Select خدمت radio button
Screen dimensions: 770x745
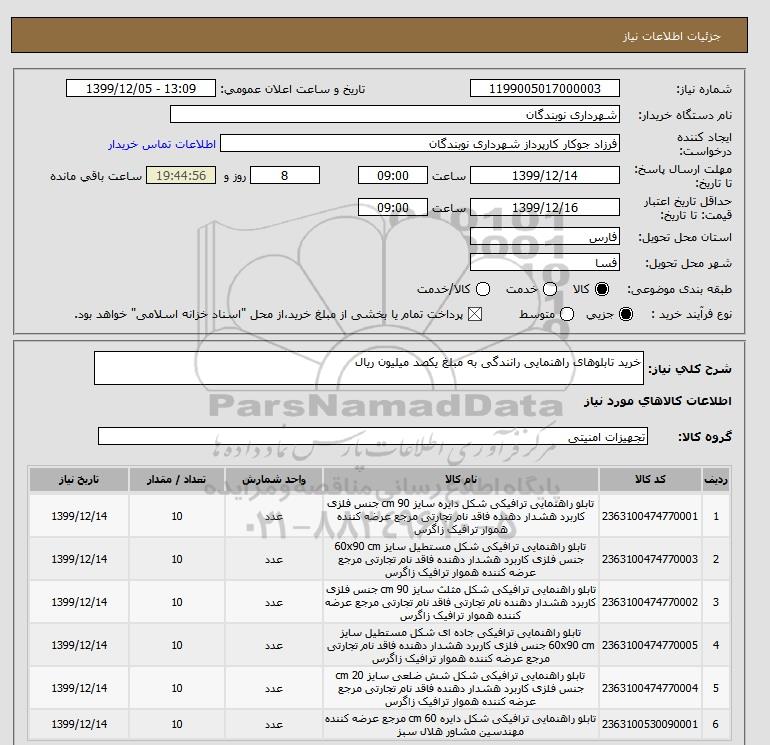tap(550, 289)
